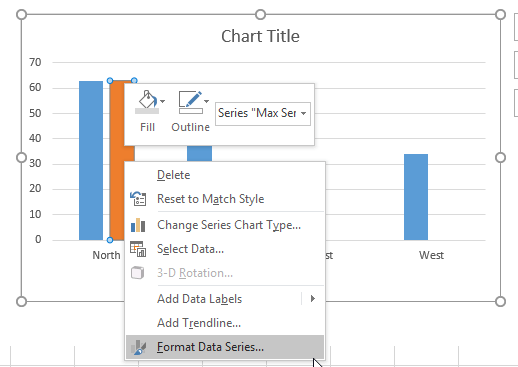The width and height of the screenshot is (518, 367).
Task: Expand the Add Data Labels submenu arrow
Action: tap(313, 299)
